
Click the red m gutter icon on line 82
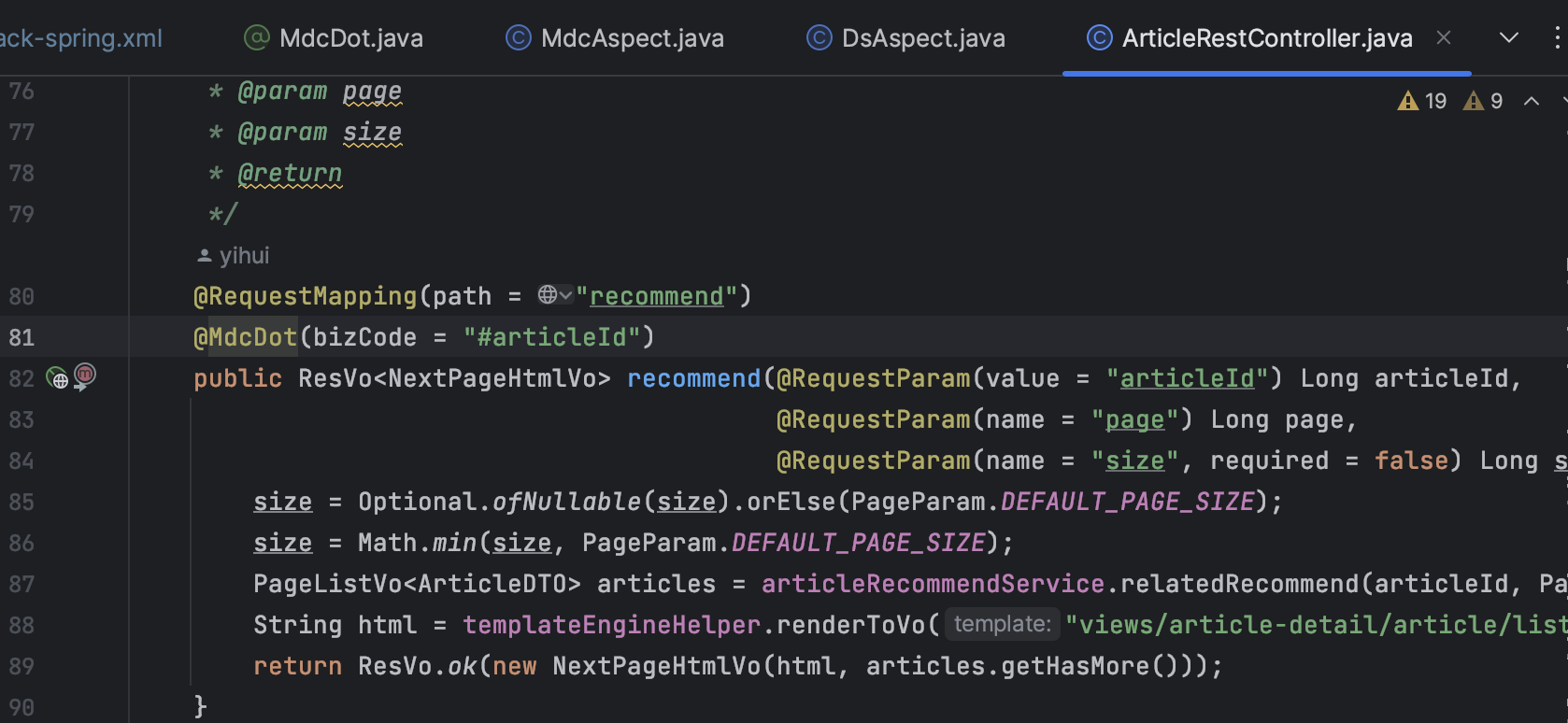coord(84,376)
